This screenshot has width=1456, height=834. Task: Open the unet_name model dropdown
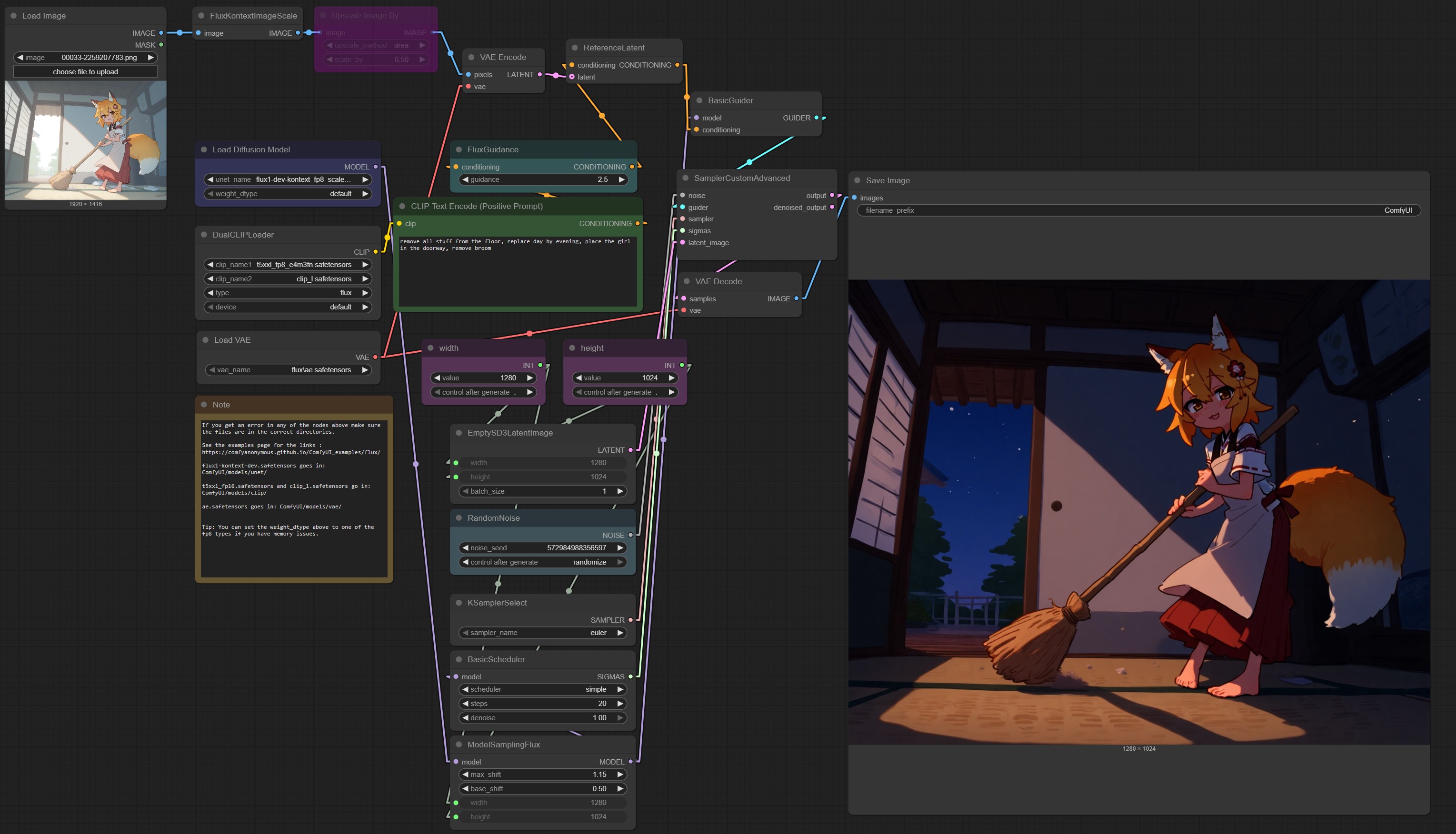(288, 180)
